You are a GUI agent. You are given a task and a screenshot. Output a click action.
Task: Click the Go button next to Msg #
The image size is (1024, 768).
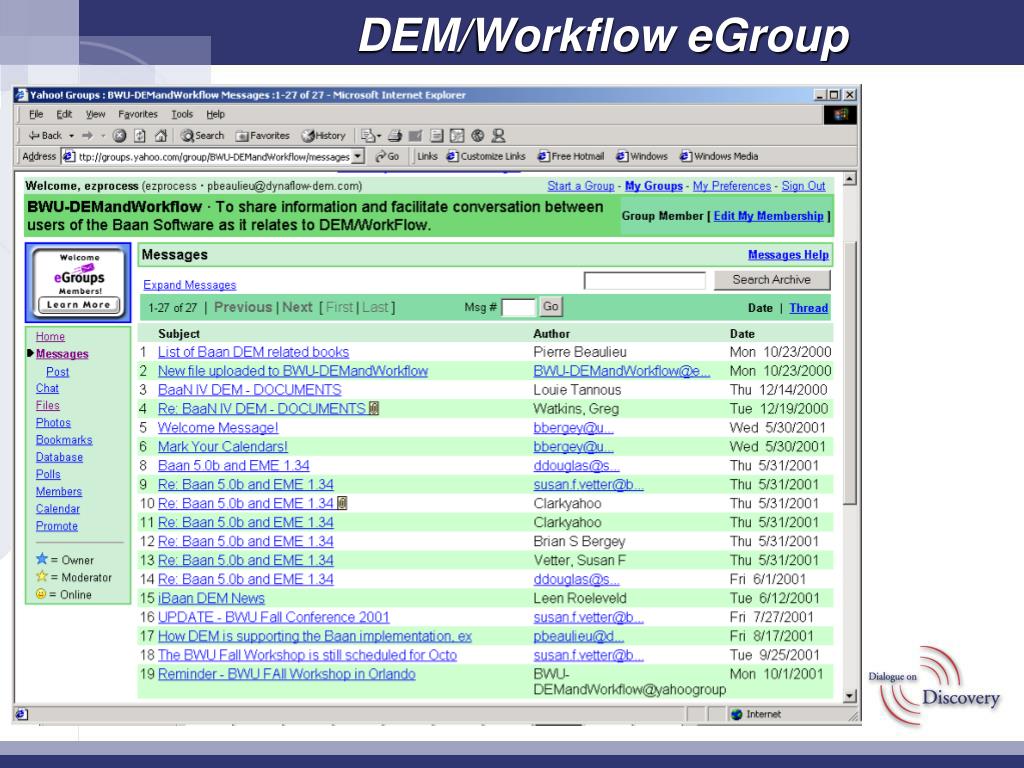(x=551, y=306)
